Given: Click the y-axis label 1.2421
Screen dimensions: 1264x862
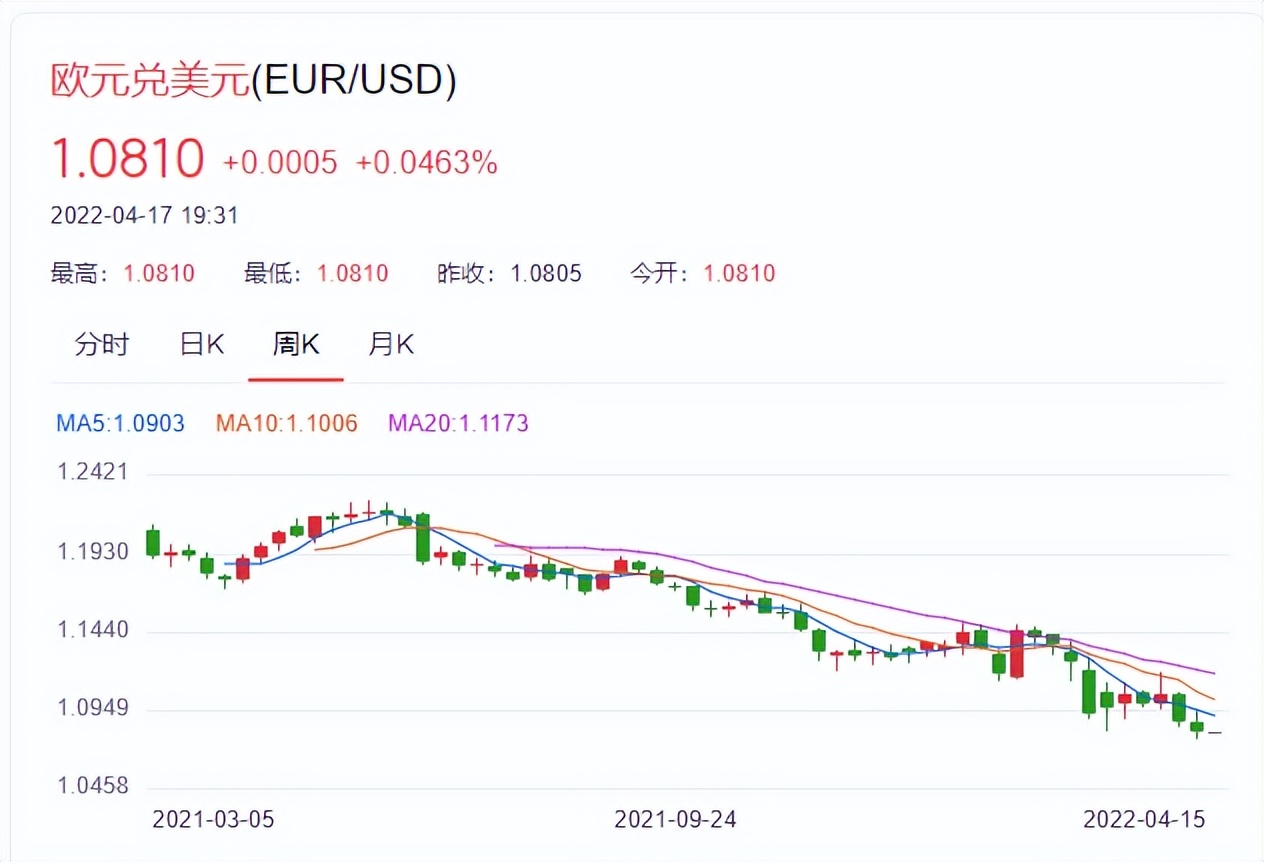Looking at the screenshot, I should [94, 471].
